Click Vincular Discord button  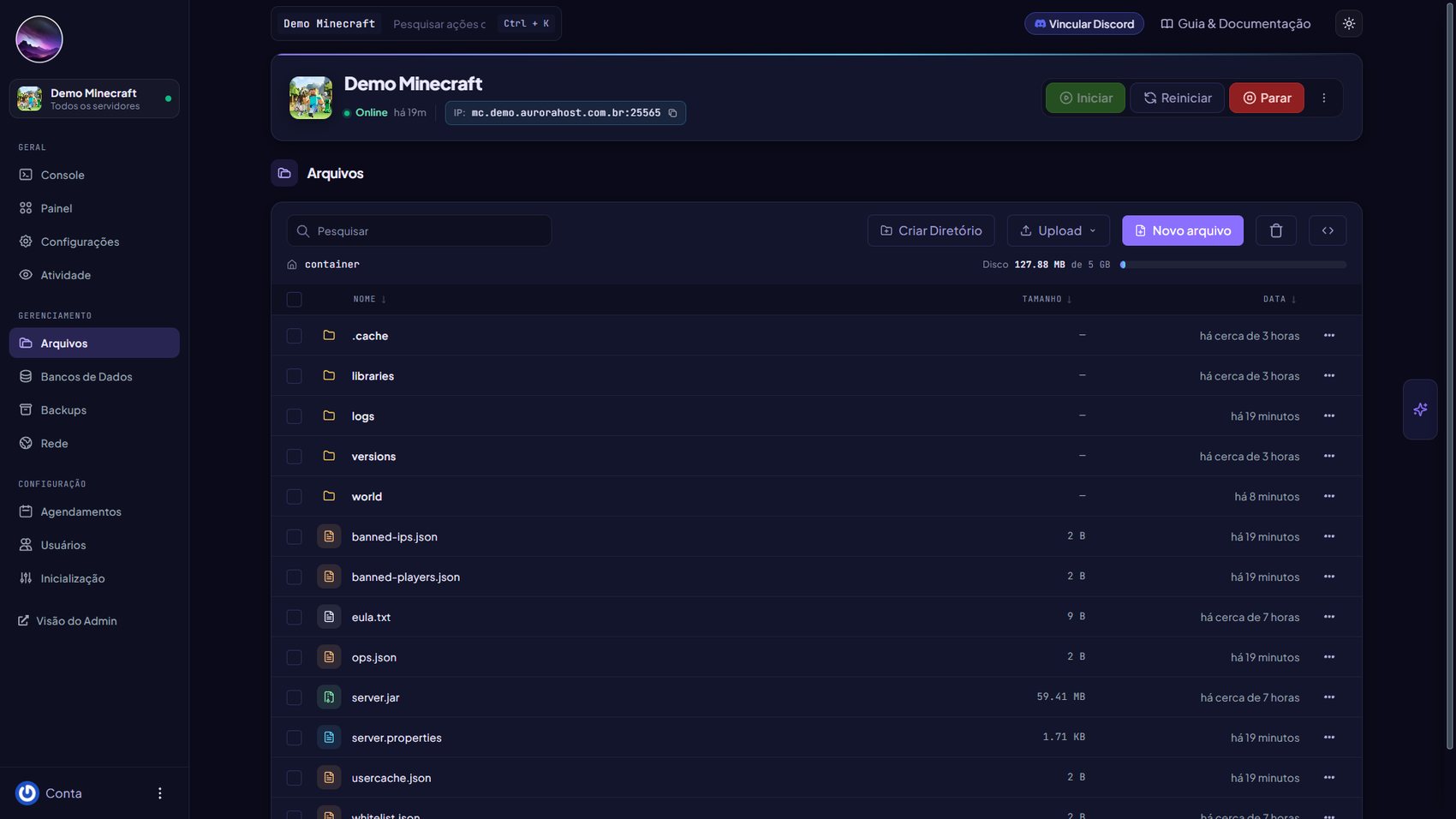pos(1084,24)
